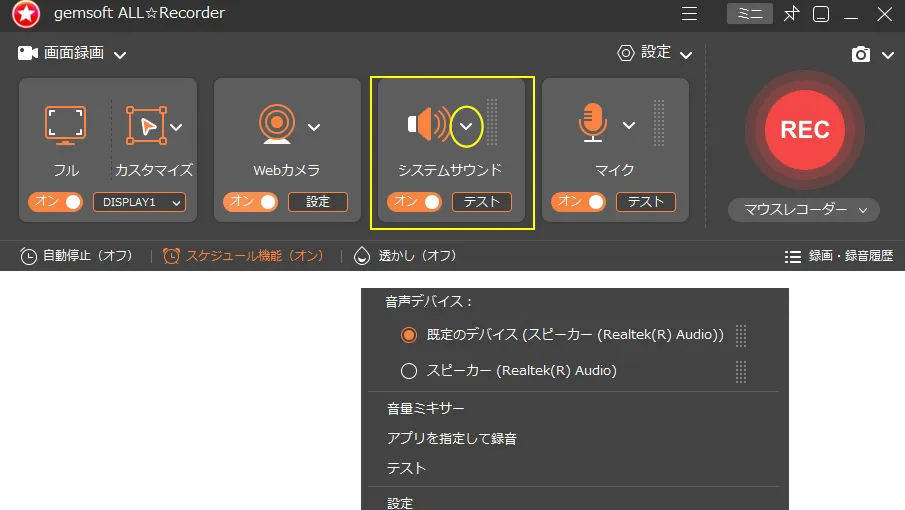Screen dimensions: 905x510
Task: Select the フル full screen icon
Action: [65, 125]
